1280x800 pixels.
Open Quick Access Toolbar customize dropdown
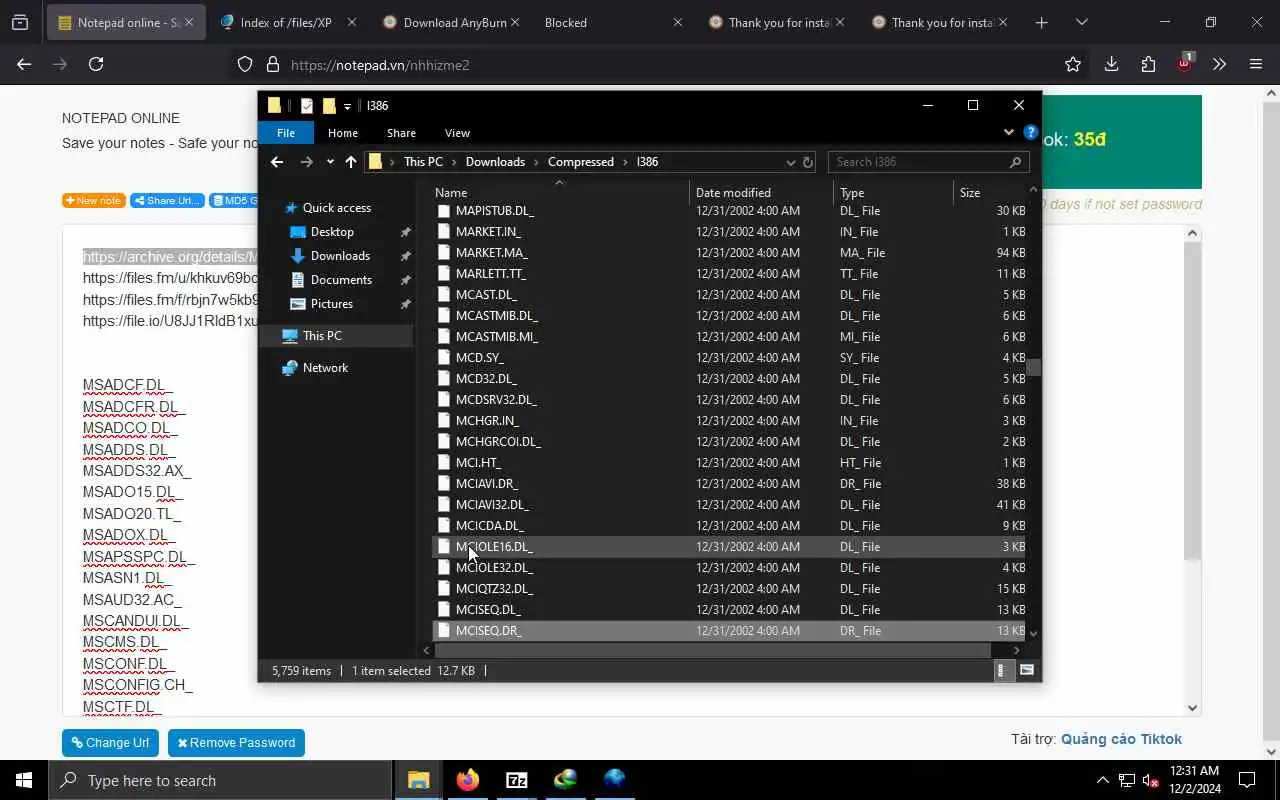(x=347, y=106)
